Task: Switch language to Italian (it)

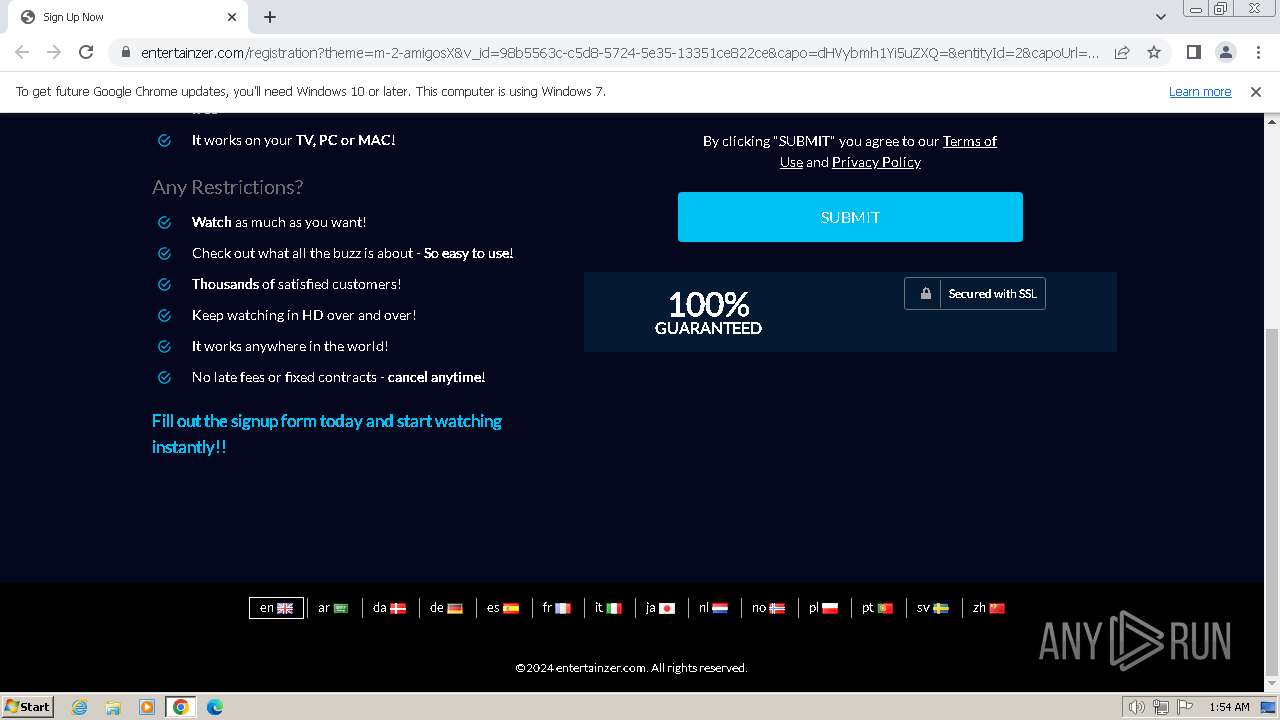Action: coord(608,608)
